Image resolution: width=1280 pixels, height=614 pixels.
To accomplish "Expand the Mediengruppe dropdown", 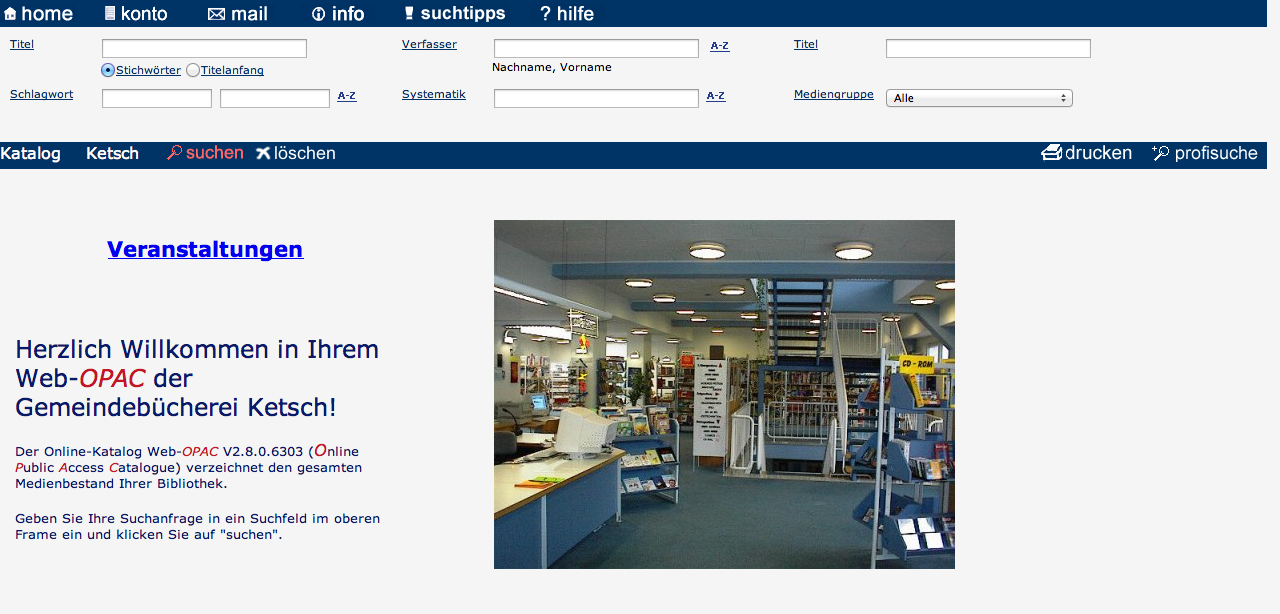I will pos(979,98).
